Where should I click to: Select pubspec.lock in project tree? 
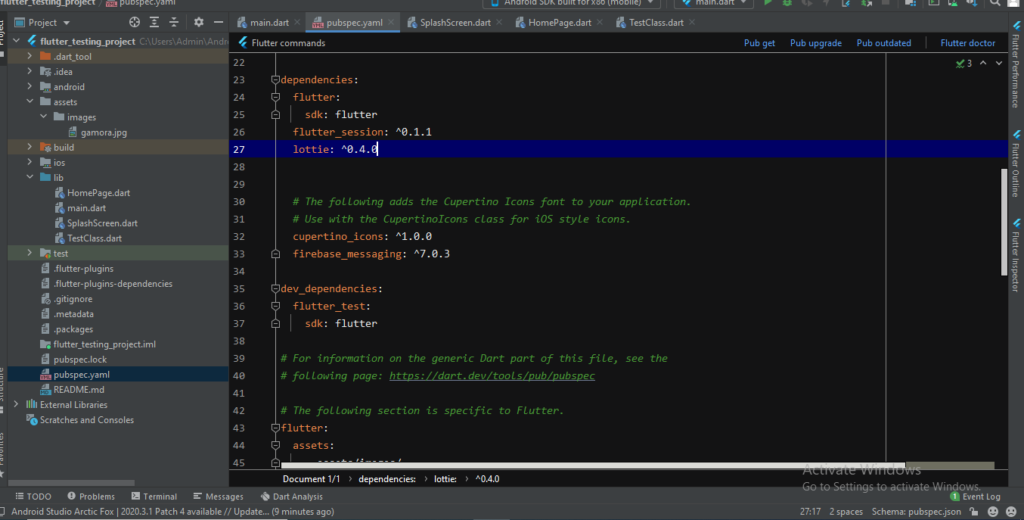coord(73,359)
